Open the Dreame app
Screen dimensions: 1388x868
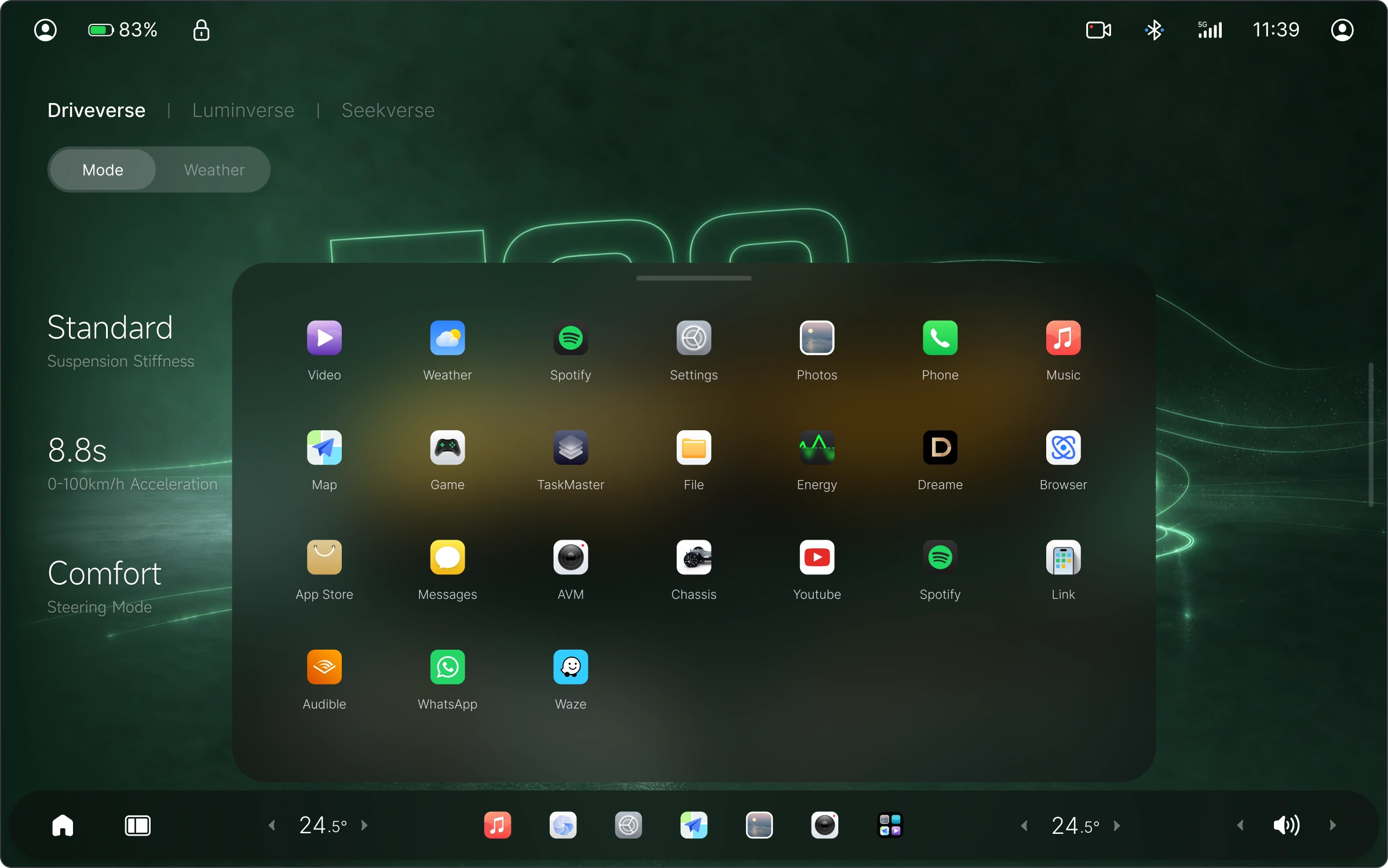click(940, 448)
